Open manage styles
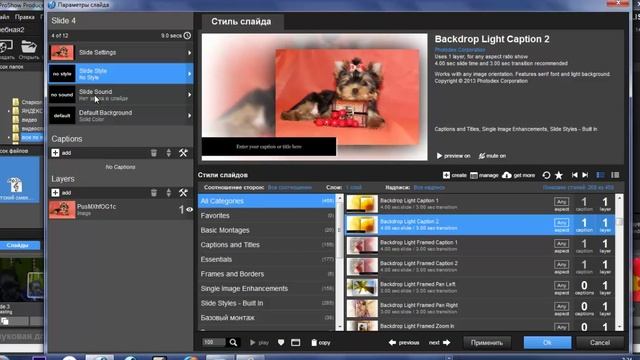This screenshot has width=640, height=360. tap(484, 175)
